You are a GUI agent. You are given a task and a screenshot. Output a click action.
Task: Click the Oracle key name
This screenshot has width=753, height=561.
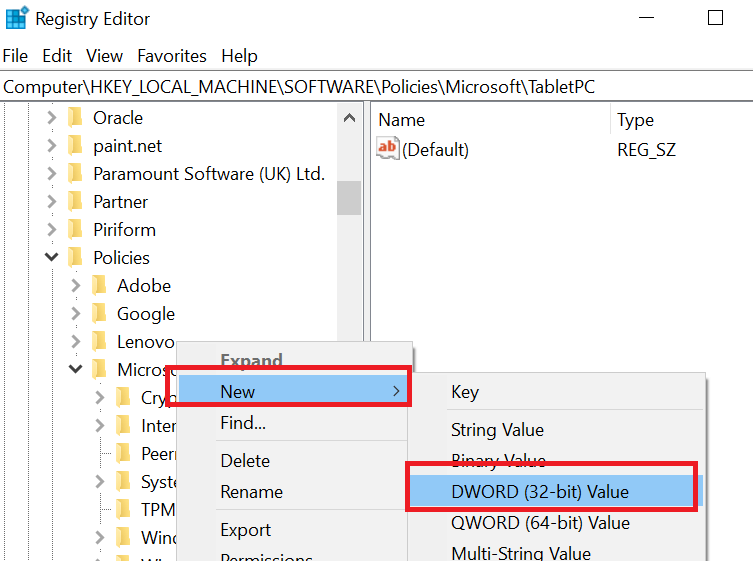(118, 118)
